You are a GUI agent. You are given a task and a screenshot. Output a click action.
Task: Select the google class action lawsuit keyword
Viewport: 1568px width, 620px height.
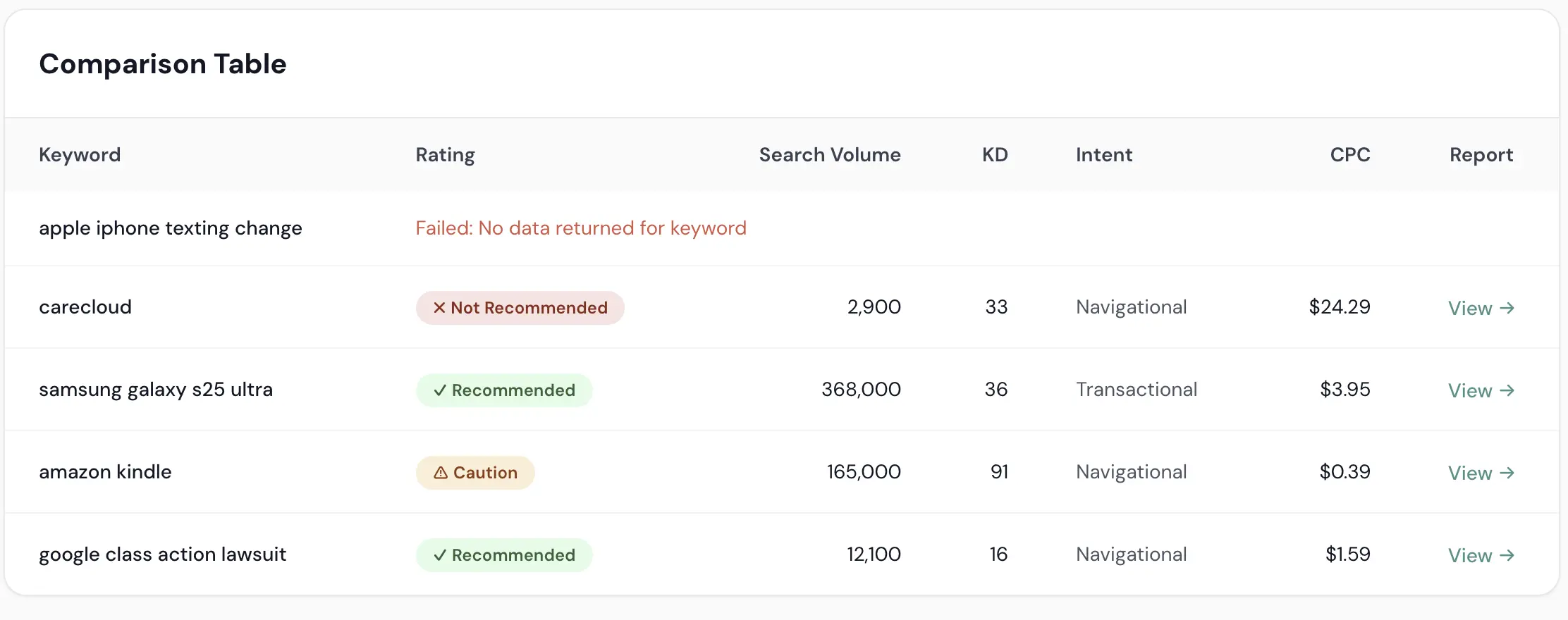point(163,554)
